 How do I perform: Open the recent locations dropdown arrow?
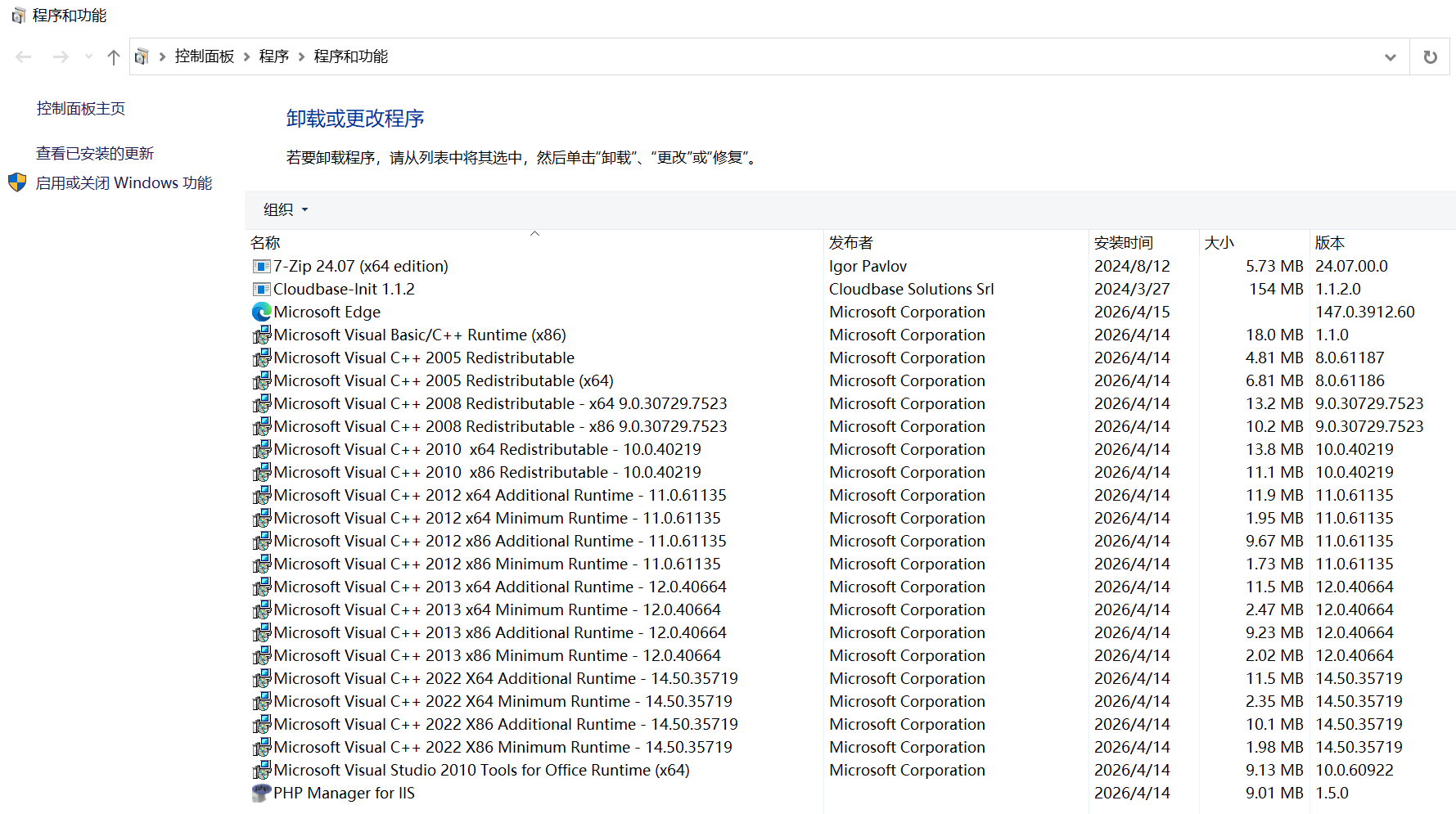(x=88, y=56)
